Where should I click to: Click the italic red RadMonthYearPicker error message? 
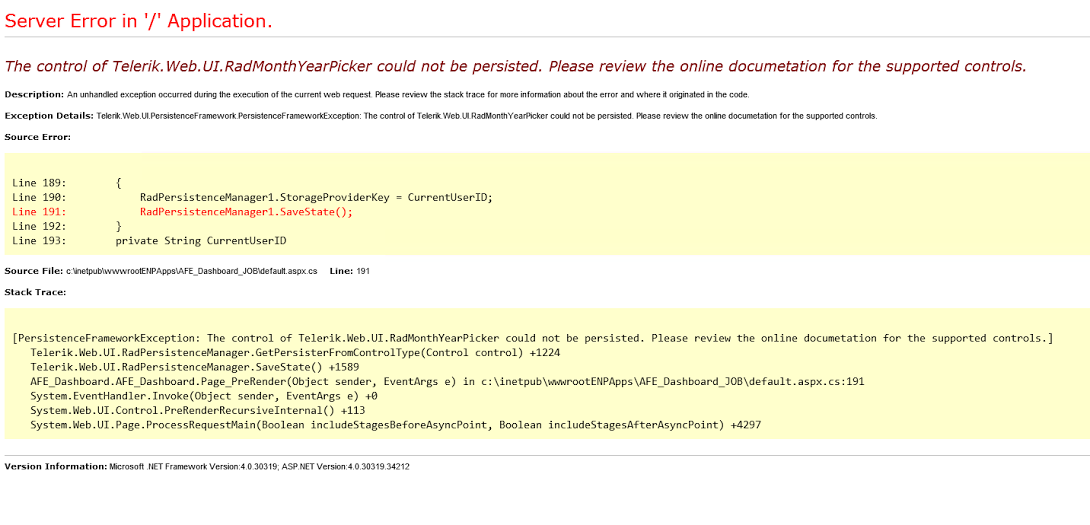515,67
